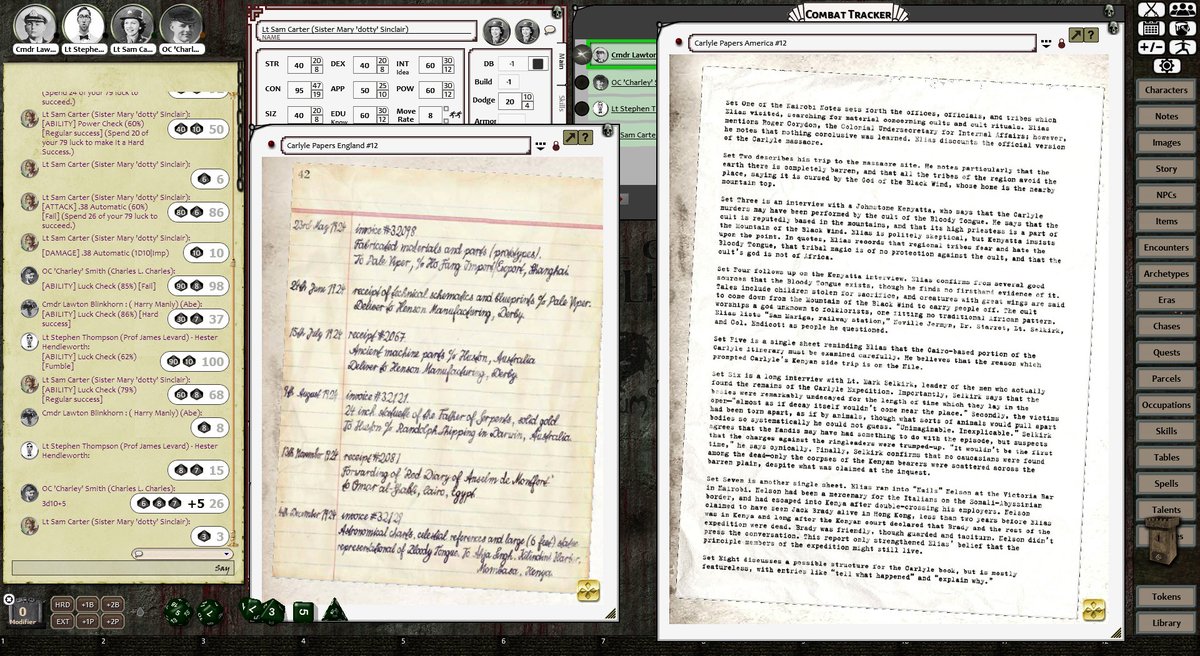The image size is (1200, 656).
Task: Open Lt Sam Carter portrait in top-left bar
Action: [131, 24]
